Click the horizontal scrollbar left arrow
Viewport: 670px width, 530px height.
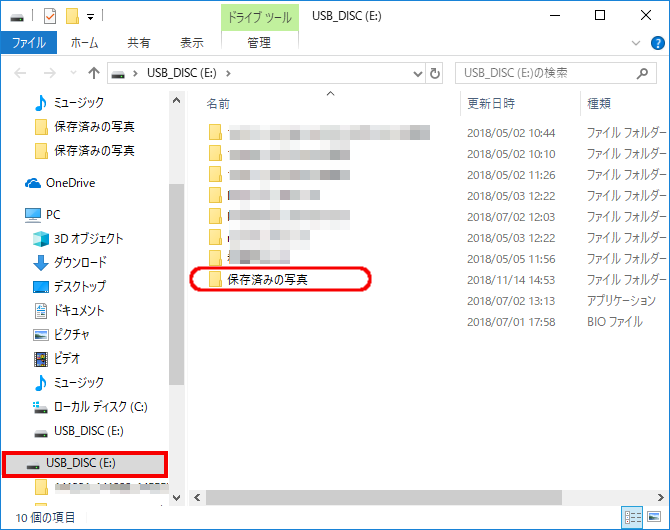(x=197, y=498)
